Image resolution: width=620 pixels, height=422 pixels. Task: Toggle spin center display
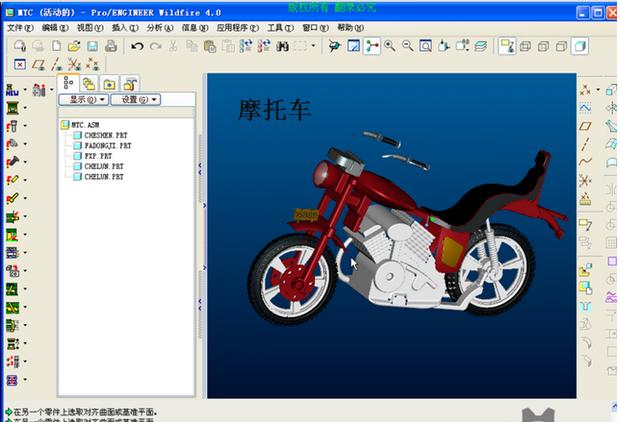[372, 46]
